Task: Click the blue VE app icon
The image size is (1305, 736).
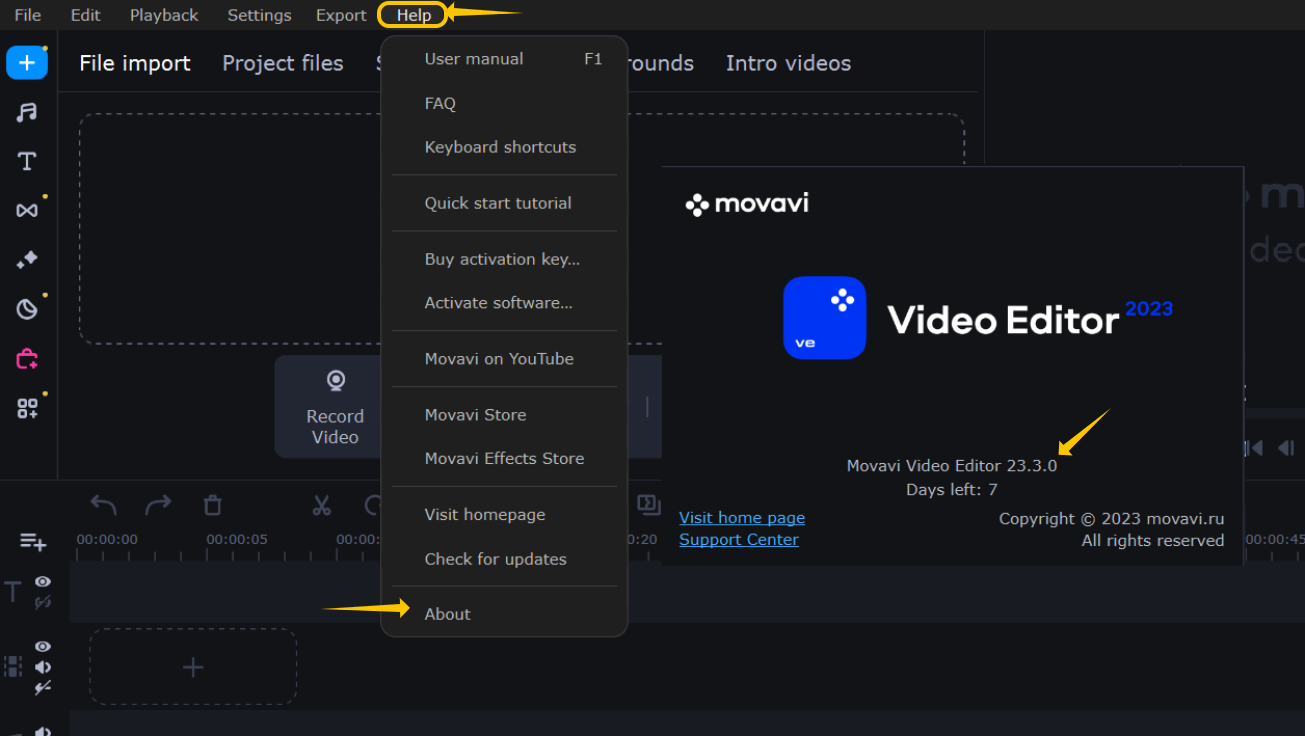Action: 824,318
